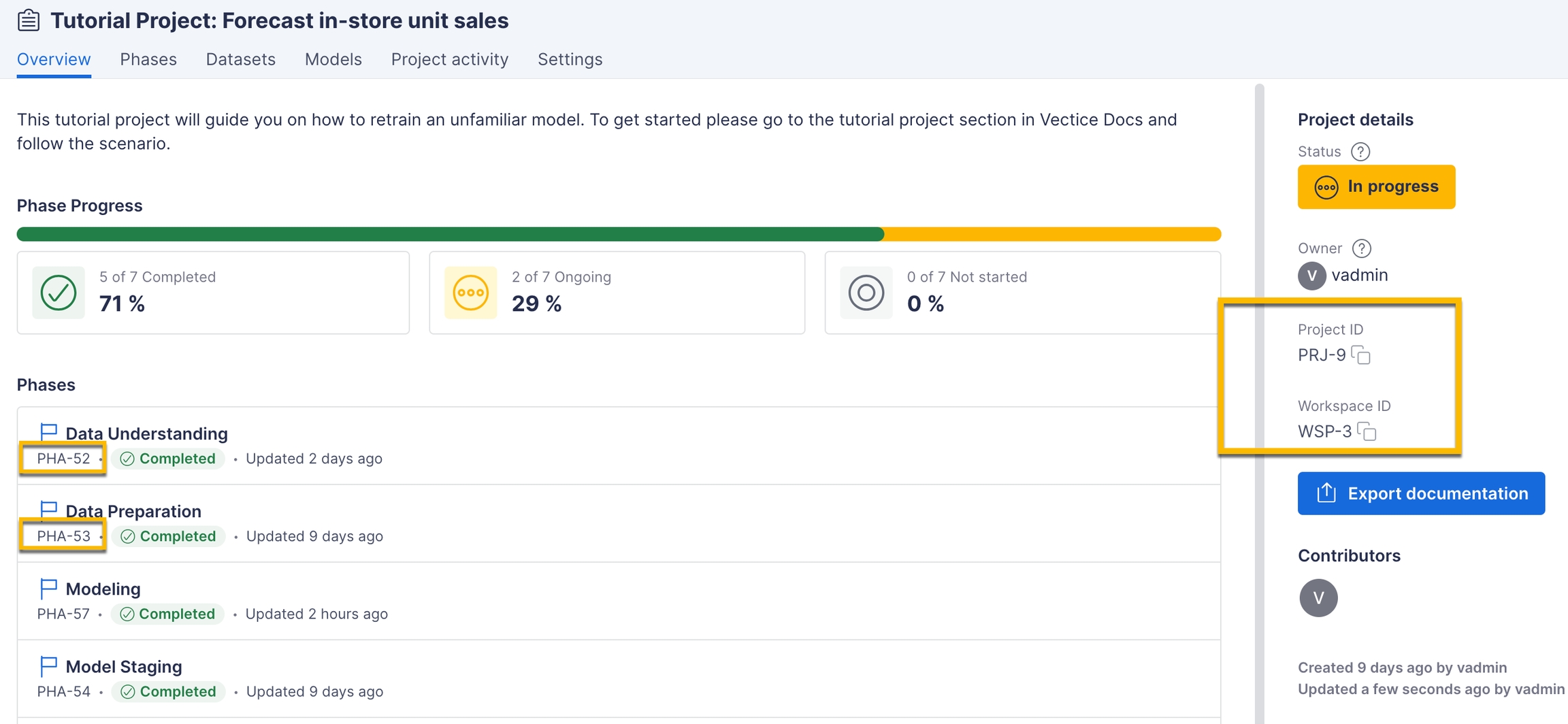The width and height of the screenshot is (1568, 724).
Task: Click the Data Understanding flag icon
Action: point(48,433)
